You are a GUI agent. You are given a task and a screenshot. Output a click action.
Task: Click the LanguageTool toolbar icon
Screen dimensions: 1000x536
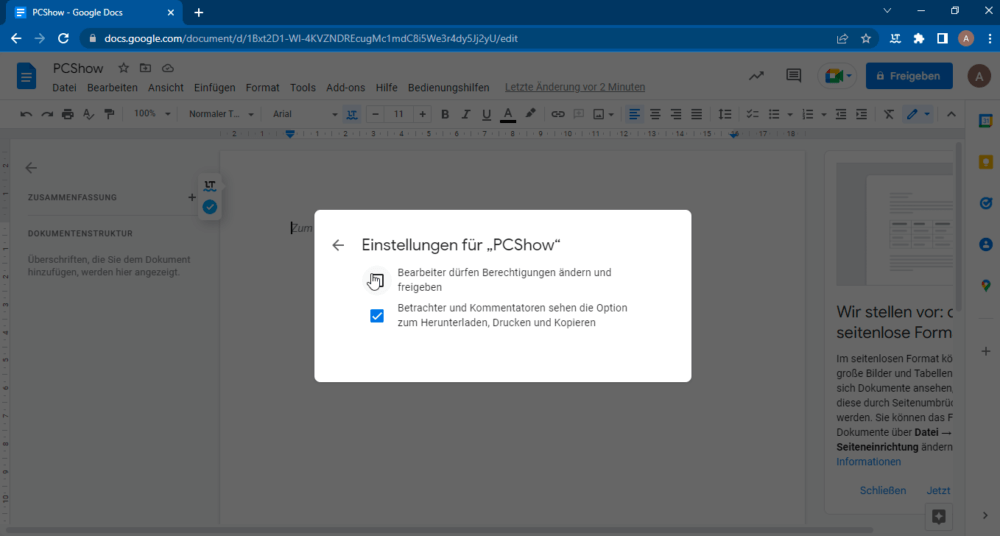pos(352,114)
